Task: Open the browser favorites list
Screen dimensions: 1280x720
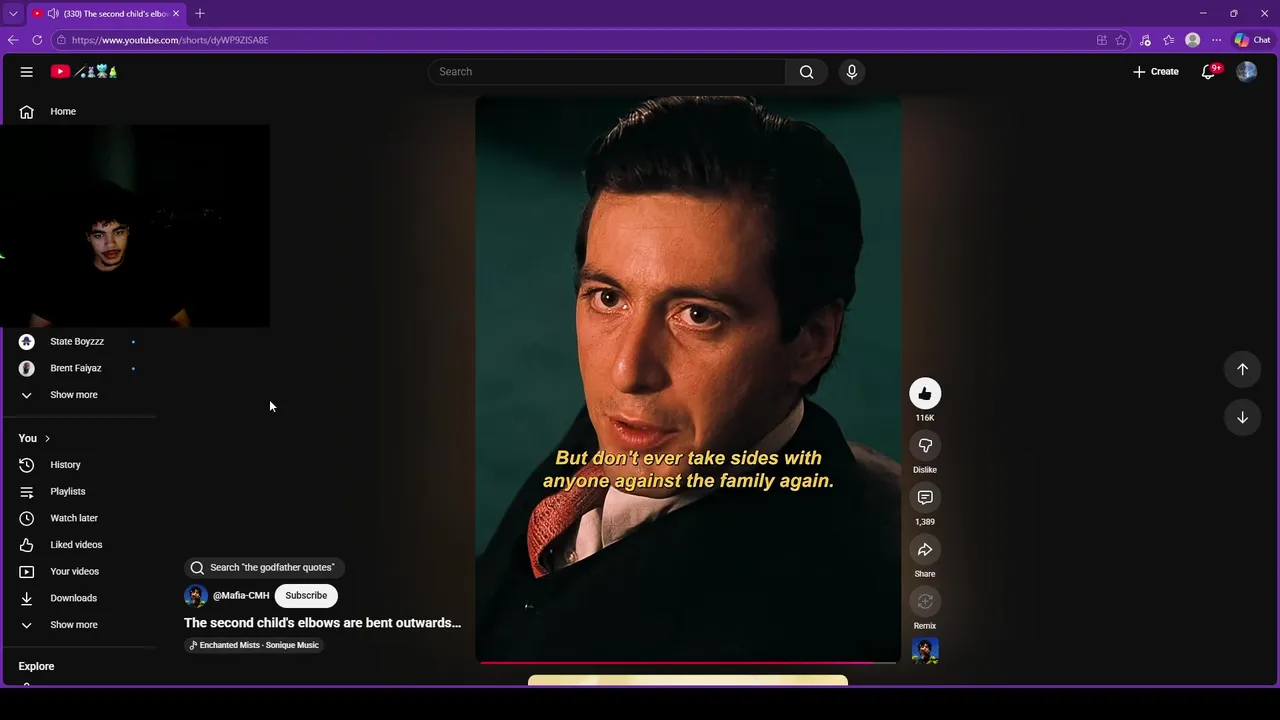Action: (1168, 40)
